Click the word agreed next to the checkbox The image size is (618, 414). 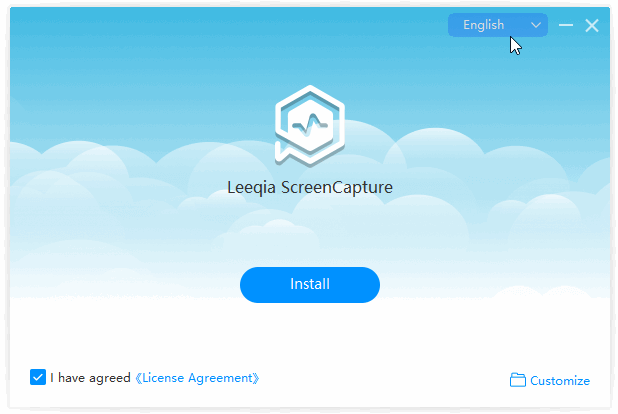coord(110,379)
